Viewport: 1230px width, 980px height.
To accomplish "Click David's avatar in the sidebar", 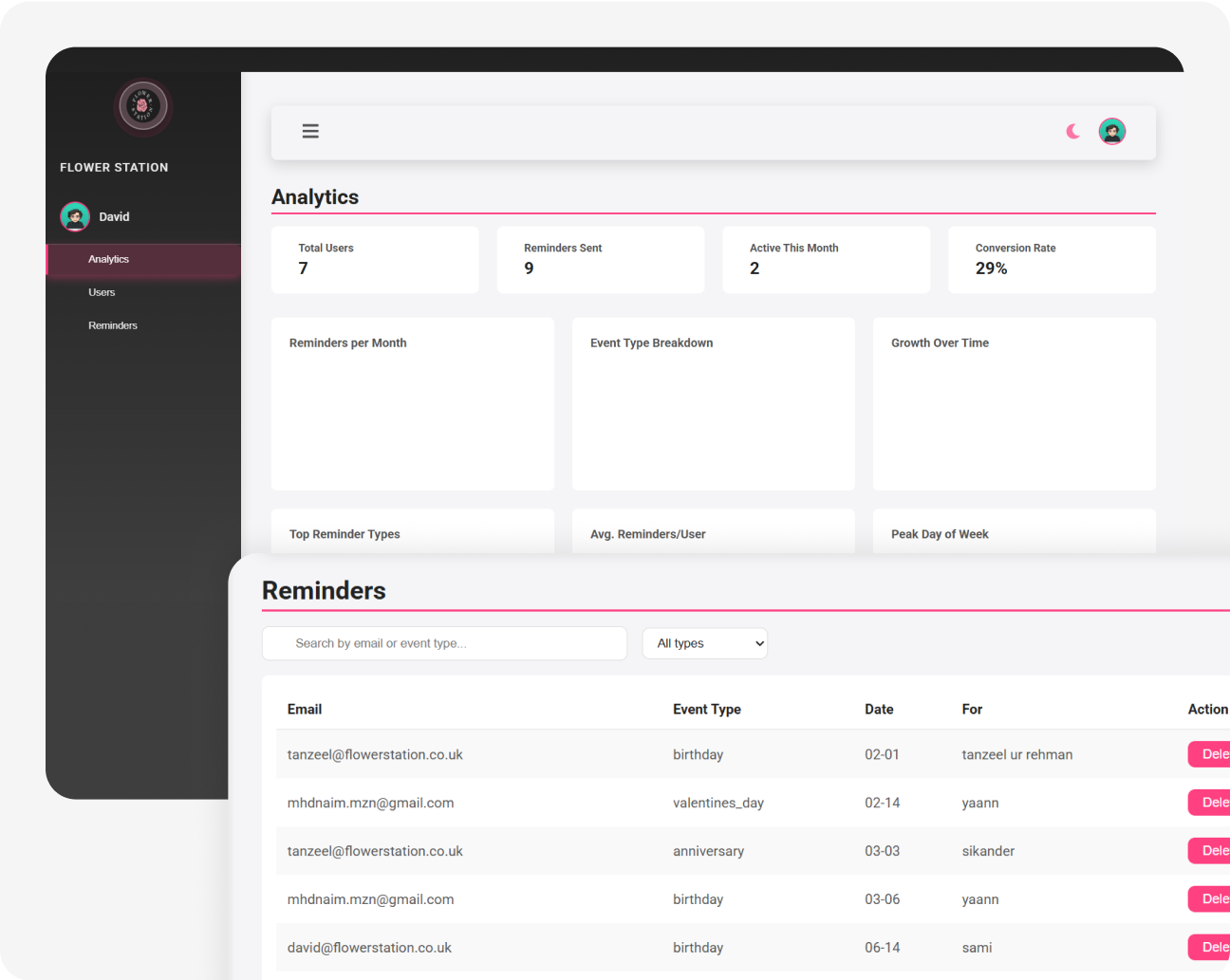I will (x=75, y=216).
